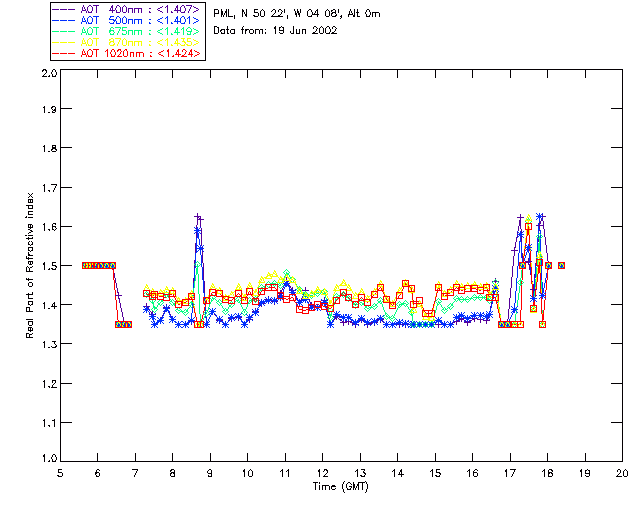Click the 5 x-axis tick label
Image resolution: width=640 pixels, height=512 pixels.
point(60,473)
